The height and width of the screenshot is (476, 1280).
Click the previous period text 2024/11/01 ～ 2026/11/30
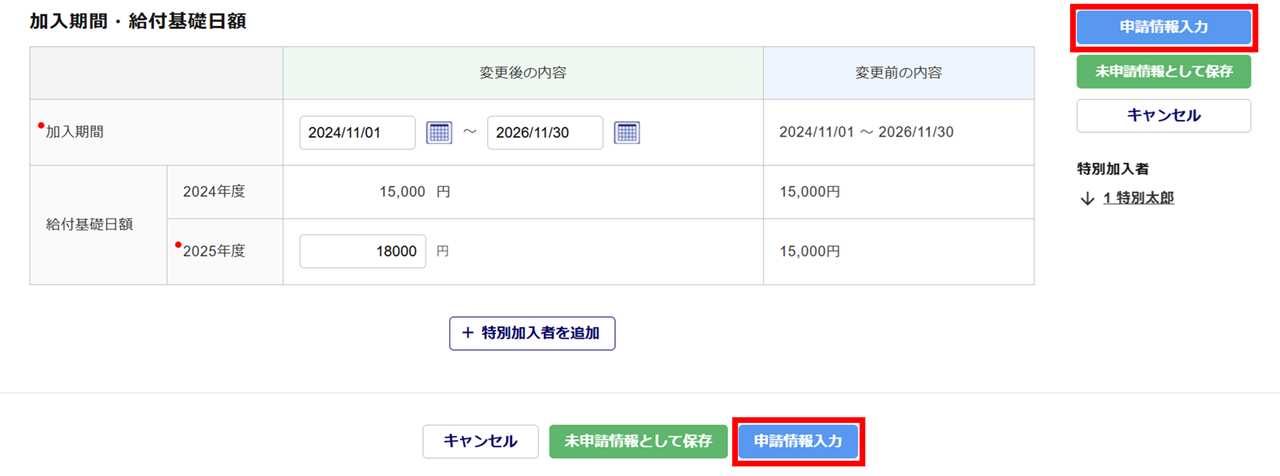pos(866,132)
